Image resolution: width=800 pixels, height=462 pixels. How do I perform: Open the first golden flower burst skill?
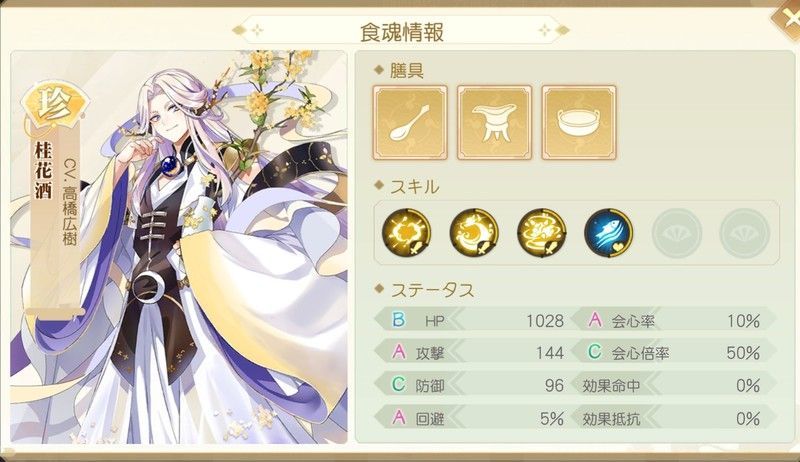407,233
